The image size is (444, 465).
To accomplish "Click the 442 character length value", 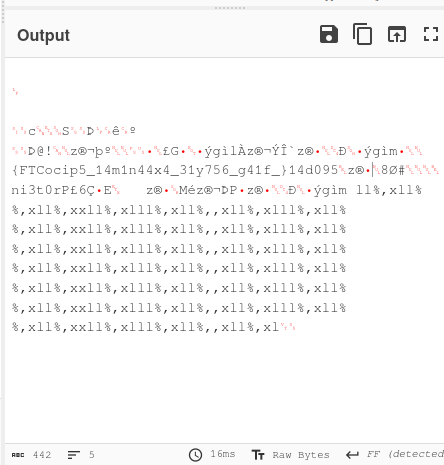I will [42, 455].
